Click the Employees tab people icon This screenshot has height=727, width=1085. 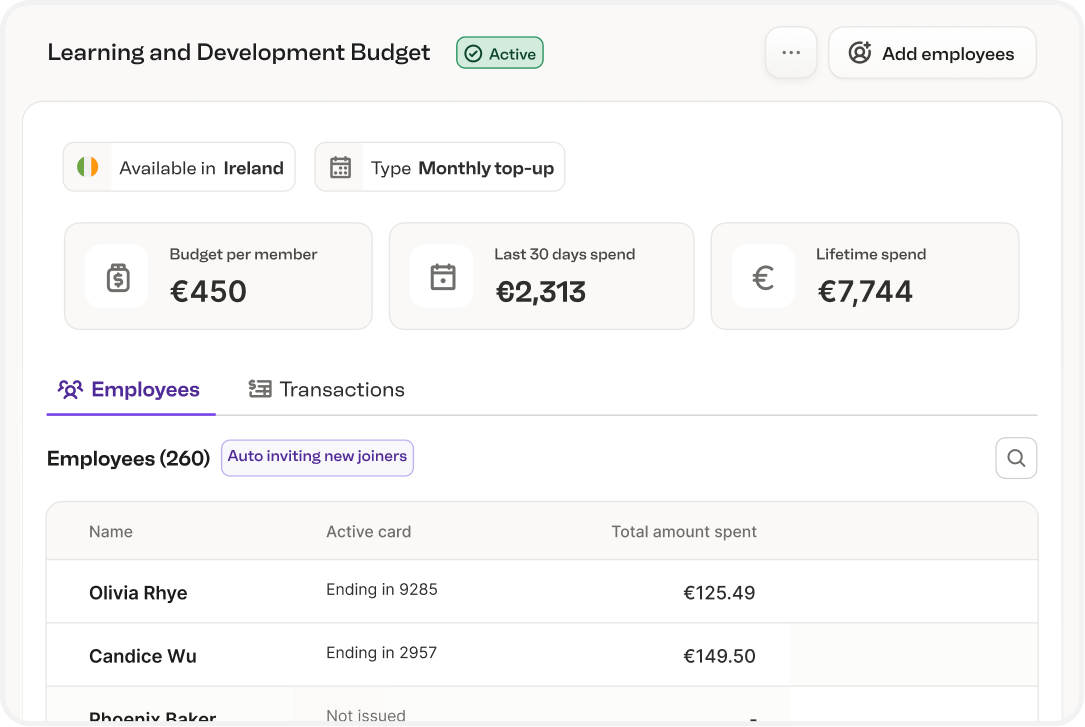tap(70, 390)
